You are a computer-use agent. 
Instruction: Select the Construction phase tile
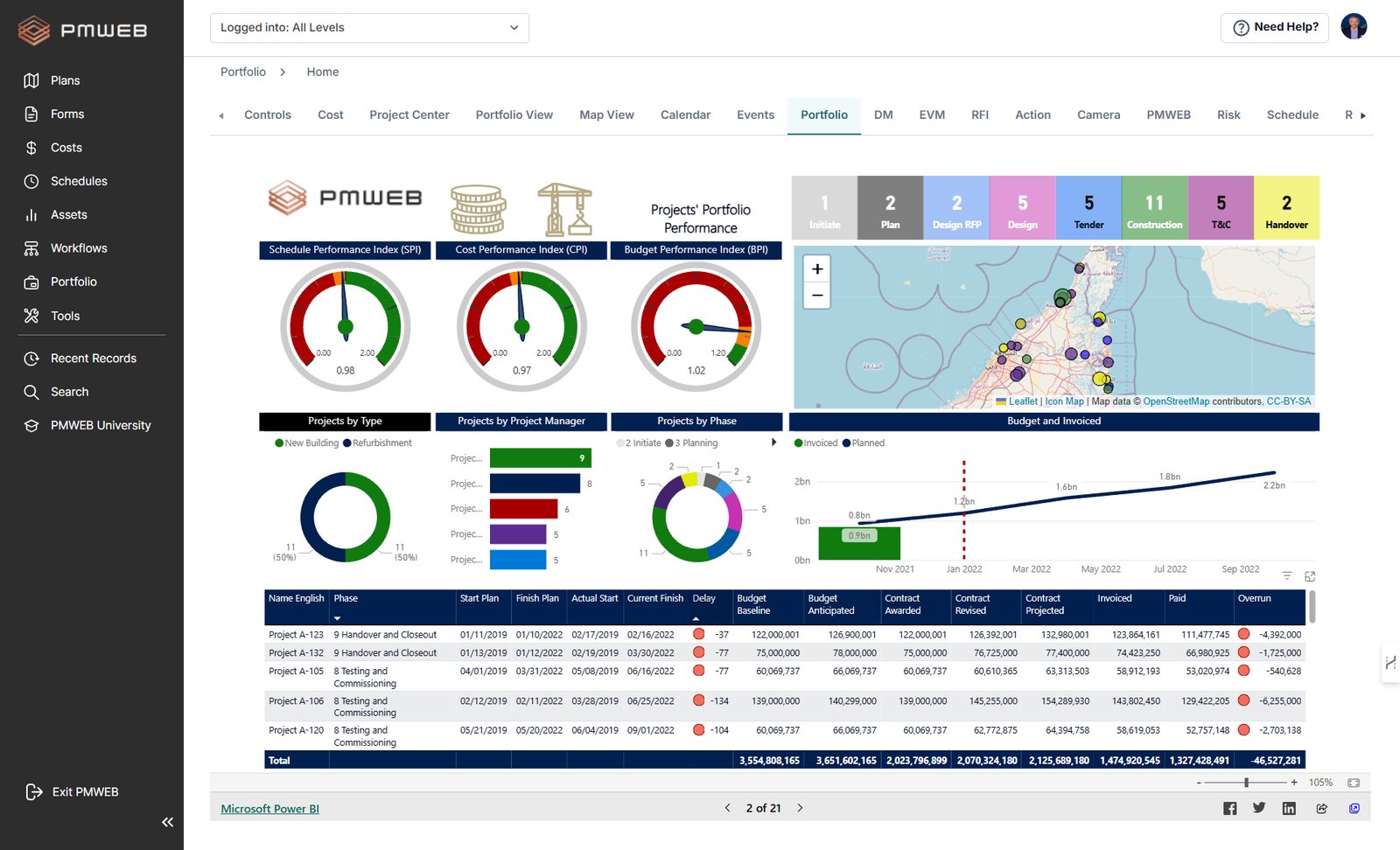pyautogui.click(x=1154, y=208)
